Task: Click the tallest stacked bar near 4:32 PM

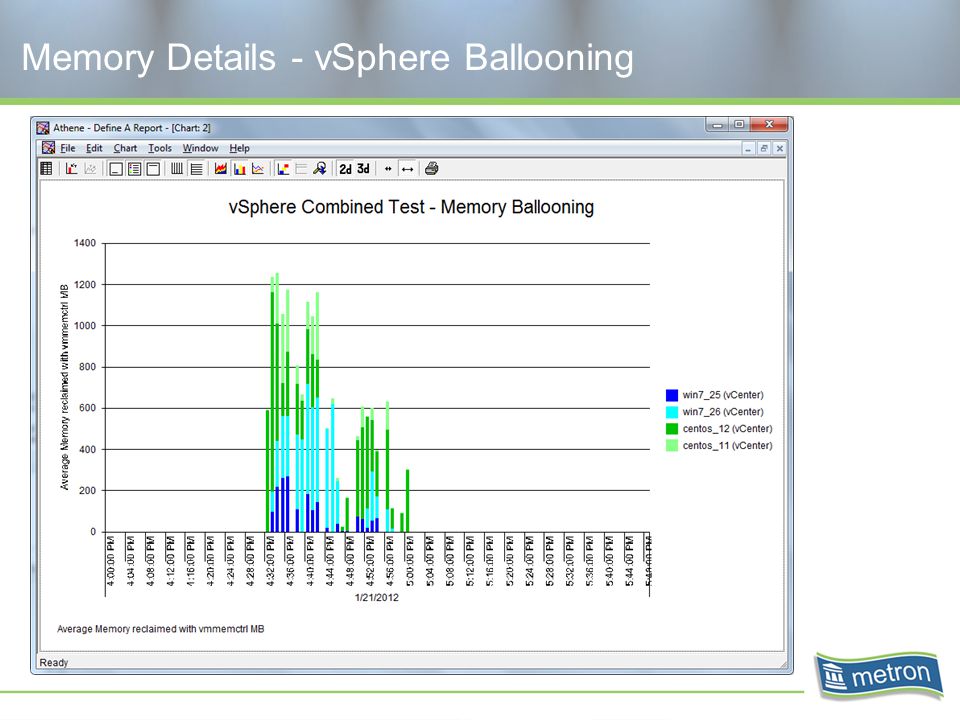Action: point(277,402)
